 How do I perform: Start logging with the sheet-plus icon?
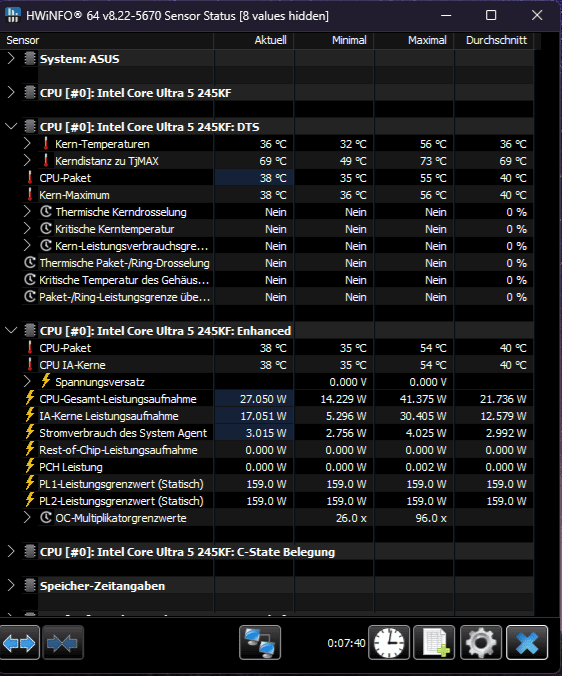pyautogui.click(x=434, y=643)
